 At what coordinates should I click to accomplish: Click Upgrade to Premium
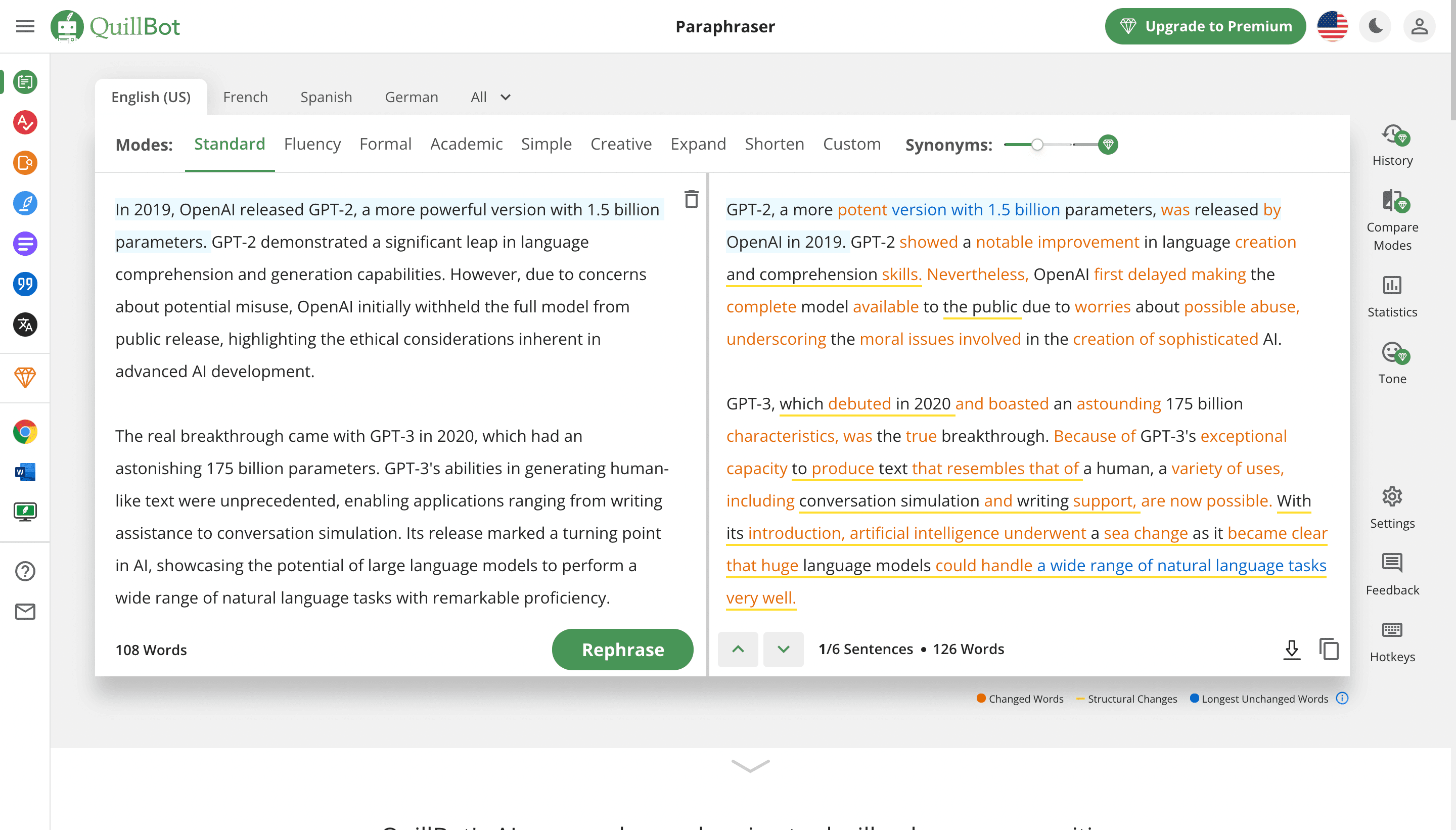pos(1205,26)
